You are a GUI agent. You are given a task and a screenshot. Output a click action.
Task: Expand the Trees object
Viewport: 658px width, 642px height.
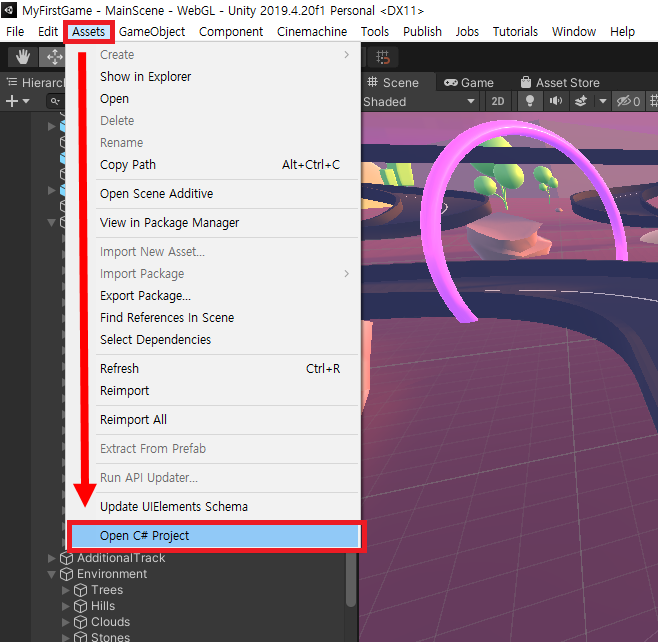[65, 590]
